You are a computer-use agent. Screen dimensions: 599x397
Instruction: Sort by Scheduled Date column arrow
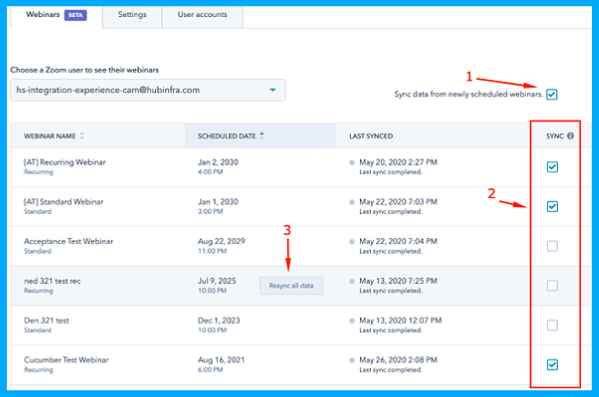click(x=262, y=135)
